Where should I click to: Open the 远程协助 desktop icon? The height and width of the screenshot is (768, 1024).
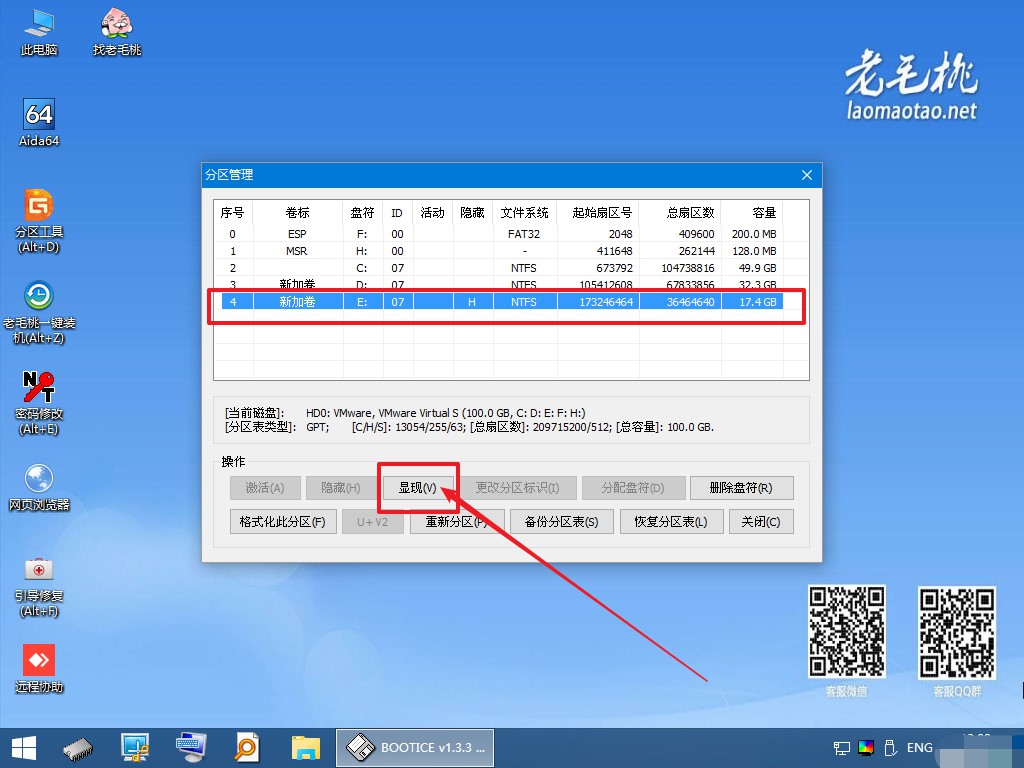[39, 669]
